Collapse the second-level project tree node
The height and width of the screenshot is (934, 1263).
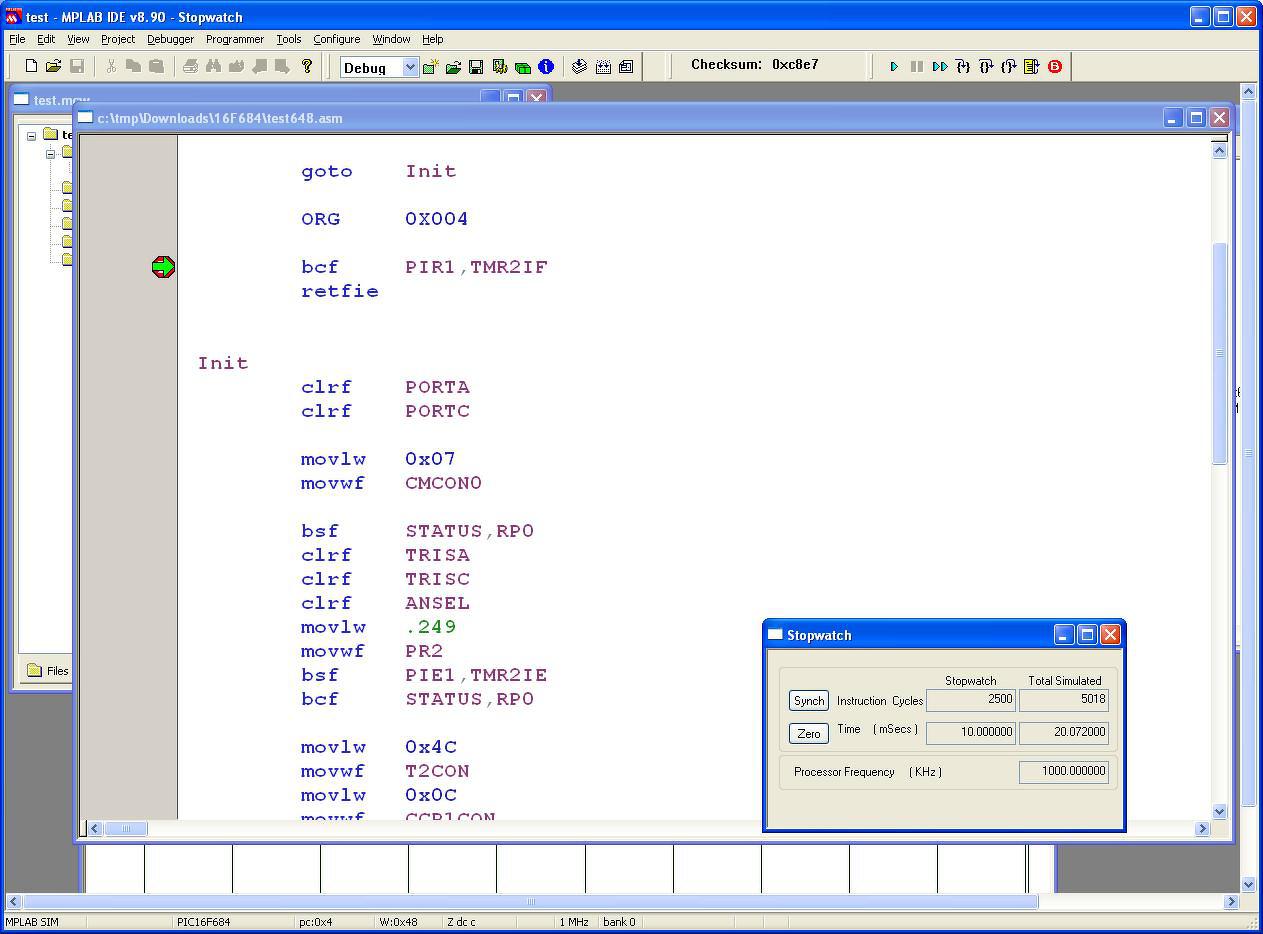[x=50, y=153]
